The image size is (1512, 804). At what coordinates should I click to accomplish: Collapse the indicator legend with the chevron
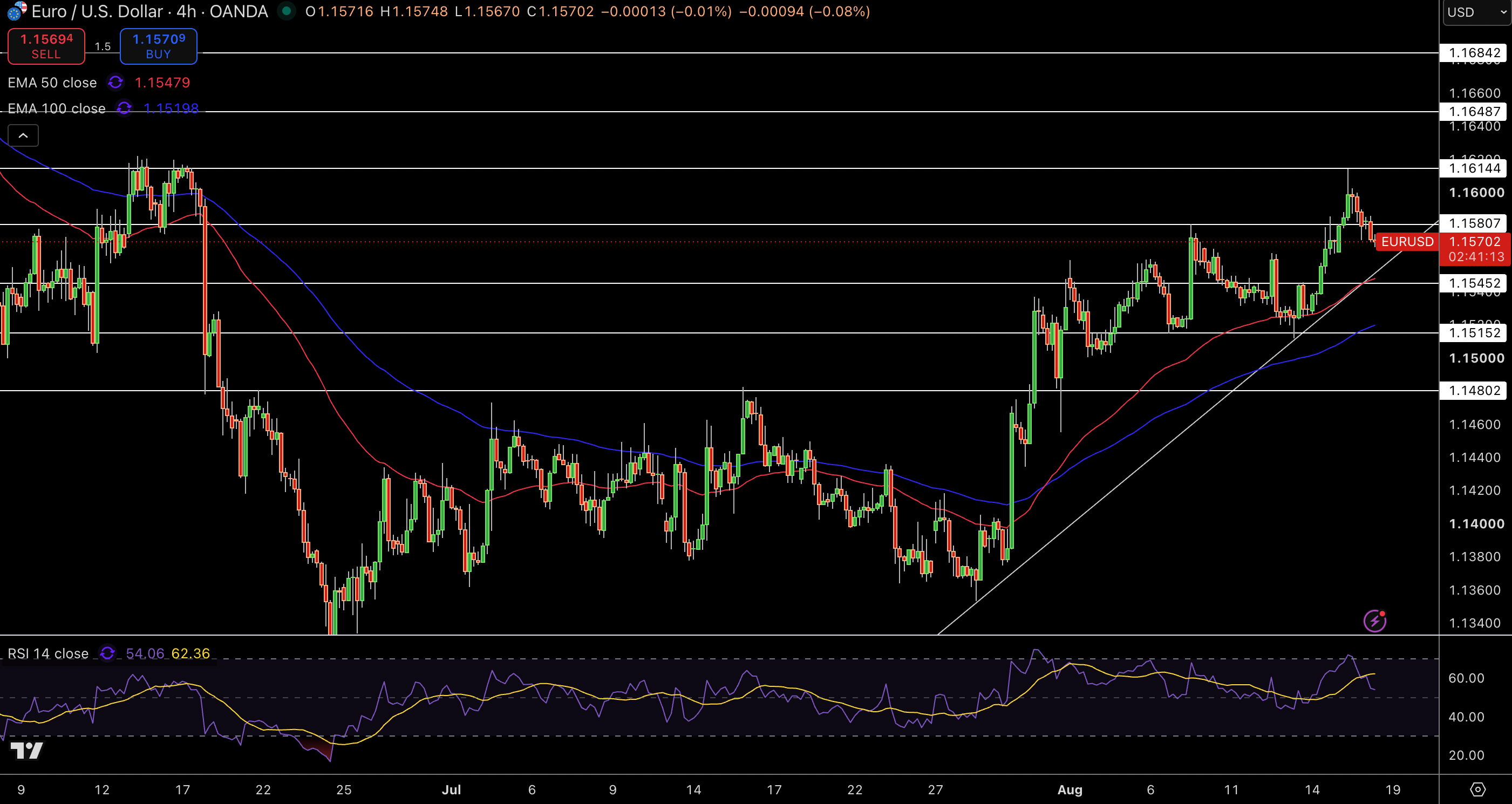tap(24, 135)
